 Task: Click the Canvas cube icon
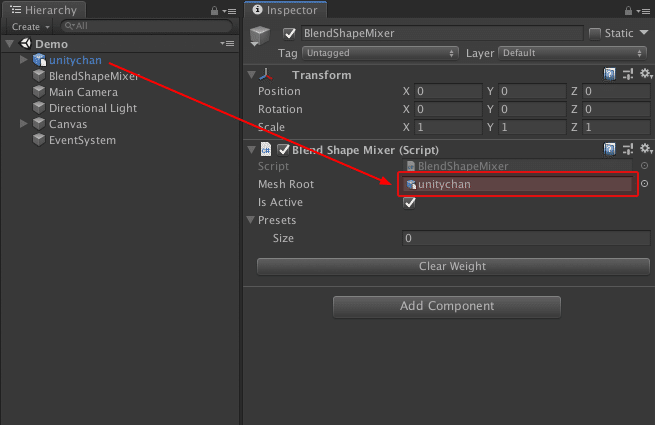click(x=39, y=124)
